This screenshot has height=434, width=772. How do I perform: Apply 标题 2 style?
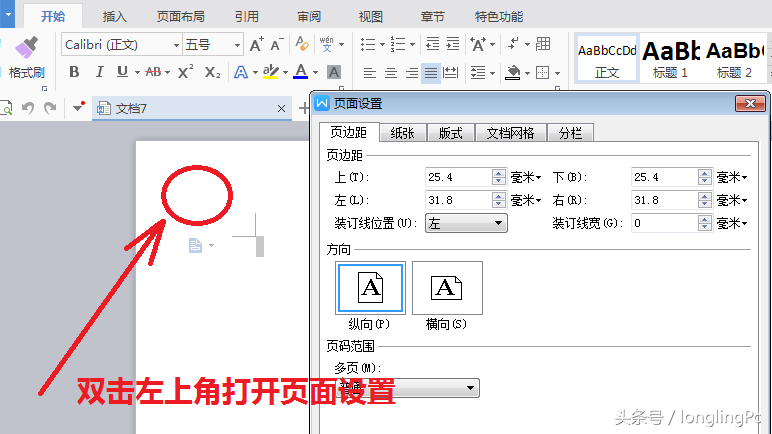point(734,59)
